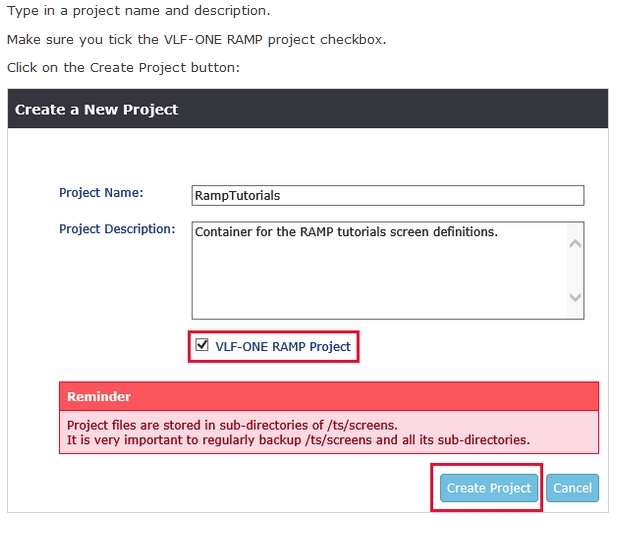Click the Create a New Project title bar
Image resolution: width=623 pixels, height=533 pixels.
click(308, 109)
